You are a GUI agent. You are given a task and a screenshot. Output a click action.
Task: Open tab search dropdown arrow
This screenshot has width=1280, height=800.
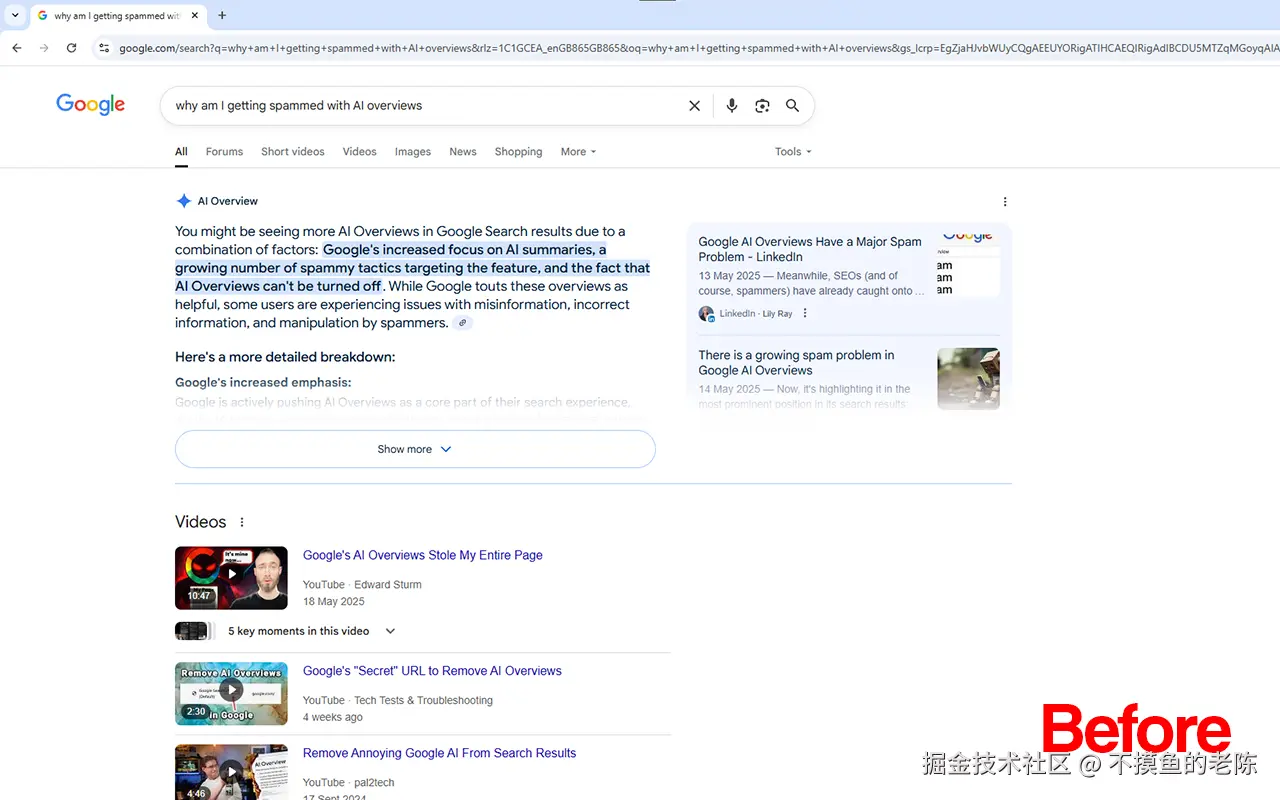[x=15, y=15]
